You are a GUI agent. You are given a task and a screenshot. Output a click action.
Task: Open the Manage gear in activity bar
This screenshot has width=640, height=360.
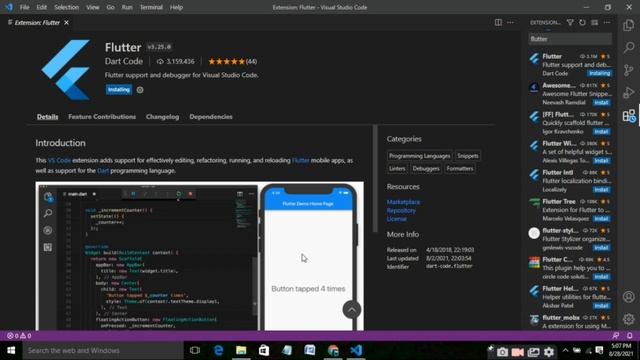(629, 319)
